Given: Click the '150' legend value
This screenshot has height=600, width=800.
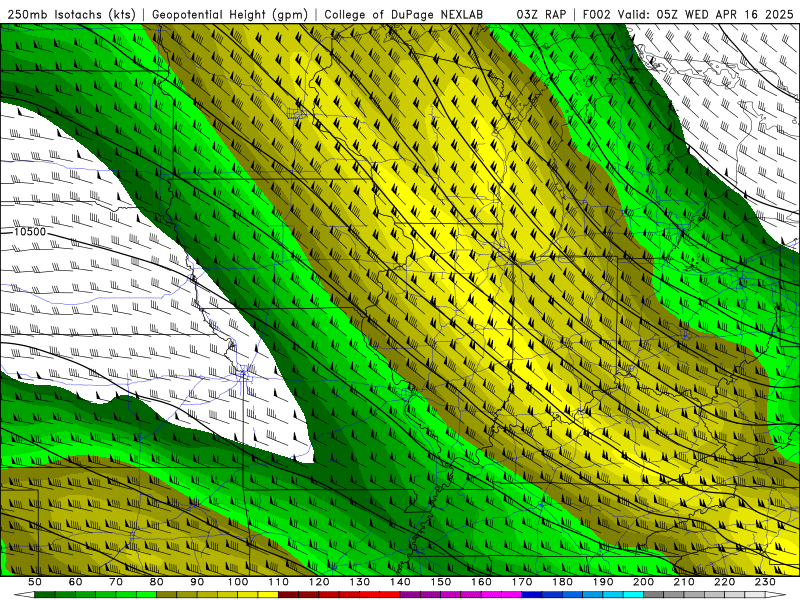Looking at the screenshot, I should click(441, 582).
